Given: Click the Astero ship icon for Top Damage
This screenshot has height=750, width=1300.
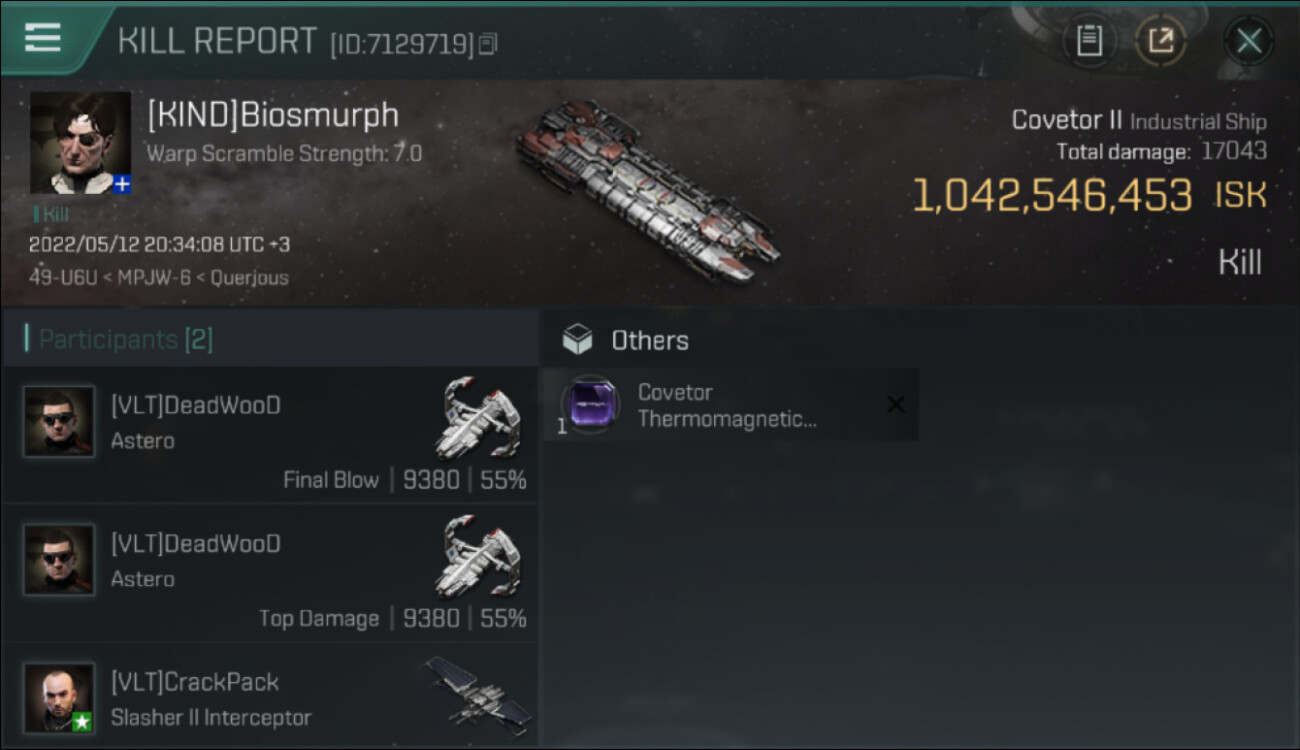Looking at the screenshot, I should point(479,555).
